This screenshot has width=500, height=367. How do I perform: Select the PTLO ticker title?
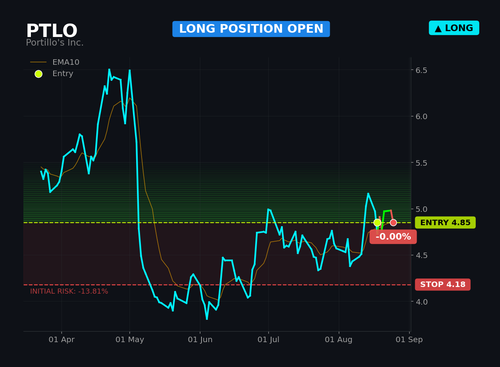click(52, 31)
